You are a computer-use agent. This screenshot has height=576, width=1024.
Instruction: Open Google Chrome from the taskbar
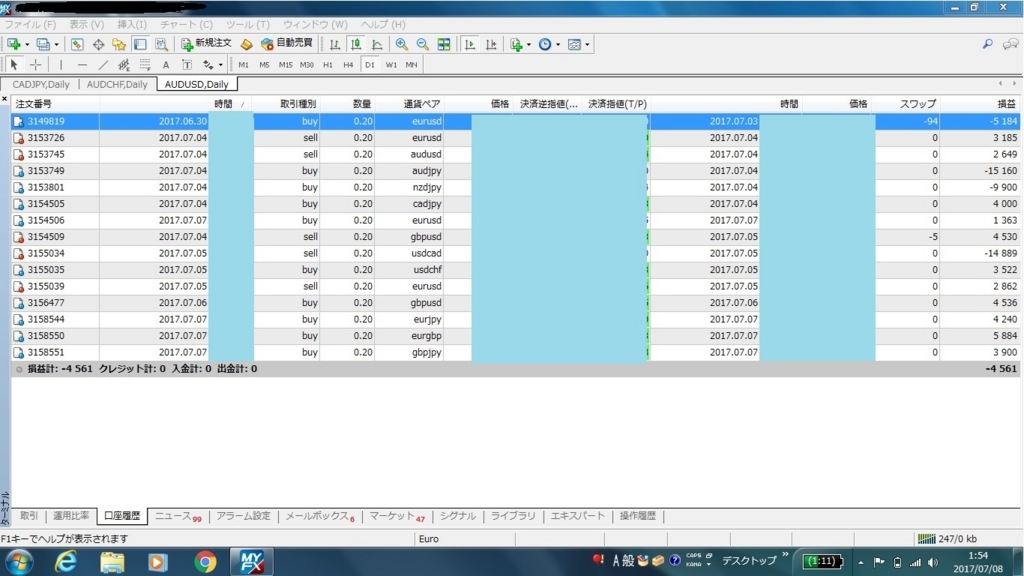[205, 562]
